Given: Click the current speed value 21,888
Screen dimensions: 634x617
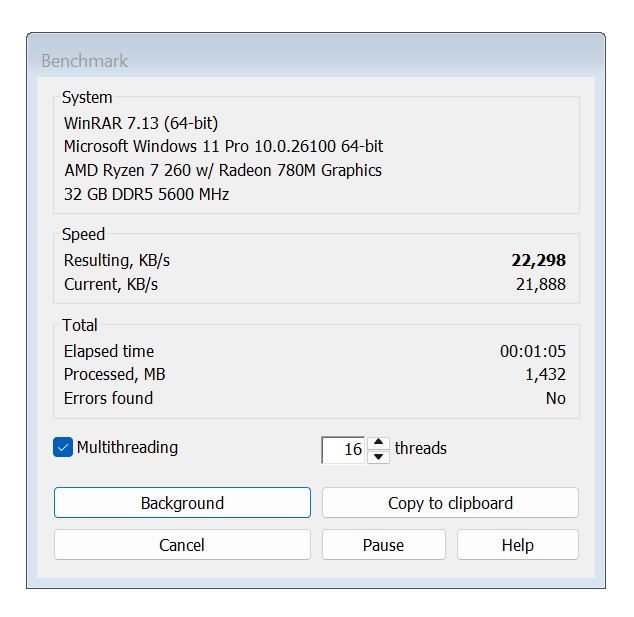Looking at the screenshot, I should click(540, 284).
